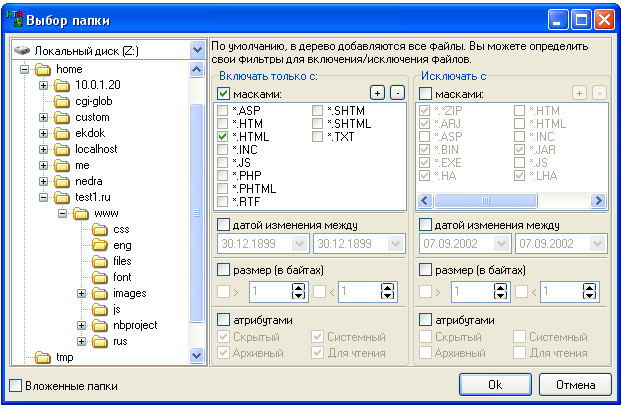621x409 pixels.
Task: Check the *.PHTML include mask
Action: coord(223,188)
